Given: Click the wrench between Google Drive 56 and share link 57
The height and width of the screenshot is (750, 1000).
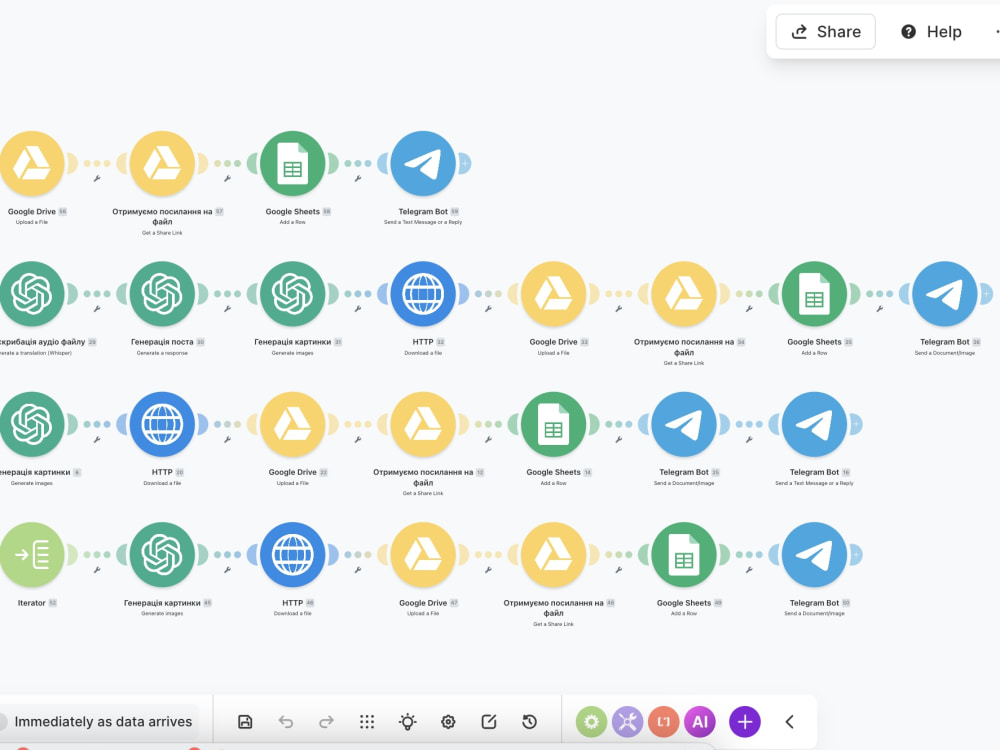Looking at the screenshot, I should [97, 179].
